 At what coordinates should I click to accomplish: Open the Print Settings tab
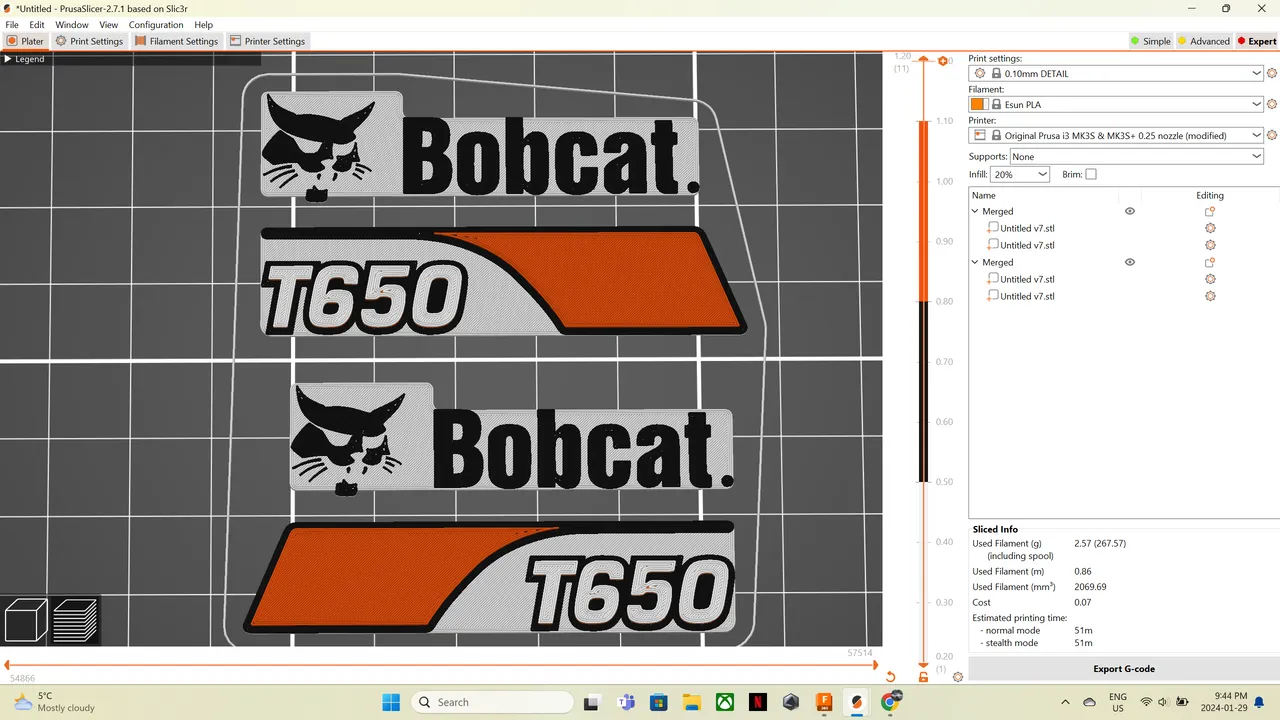(x=89, y=41)
